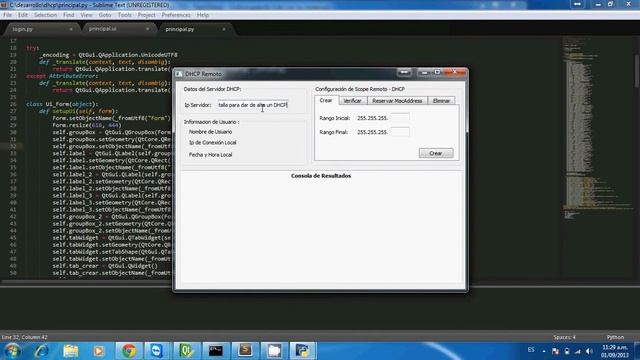Open the Find menu

point(69,15)
